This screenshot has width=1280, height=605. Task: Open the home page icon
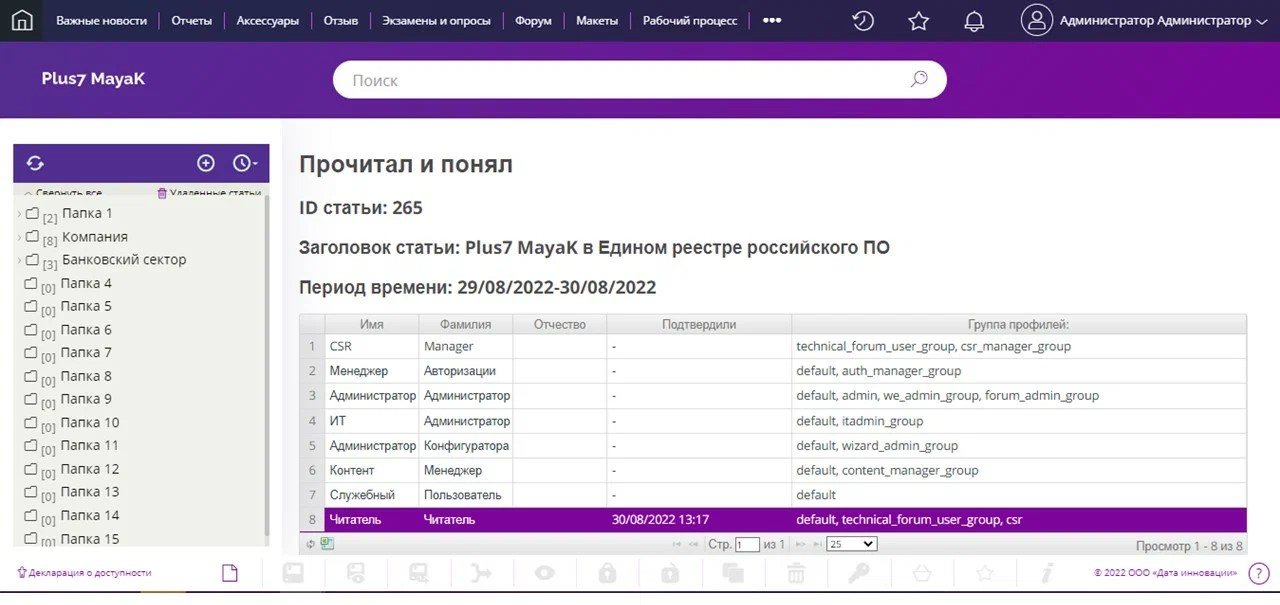22,20
